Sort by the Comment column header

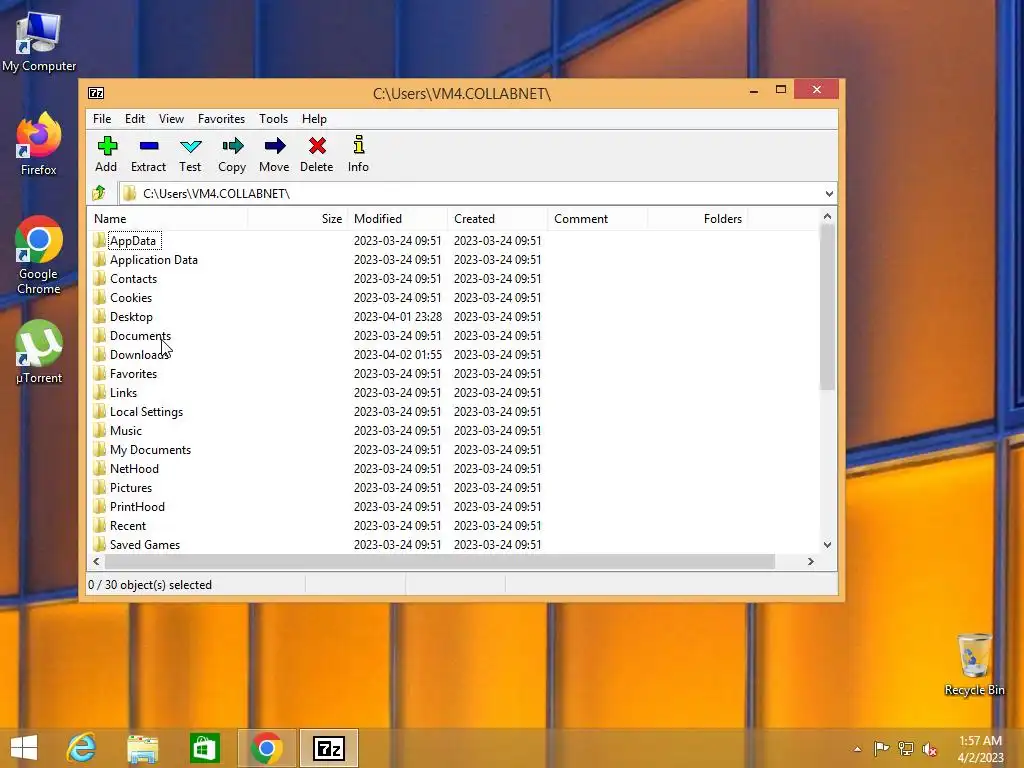click(x=598, y=219)
